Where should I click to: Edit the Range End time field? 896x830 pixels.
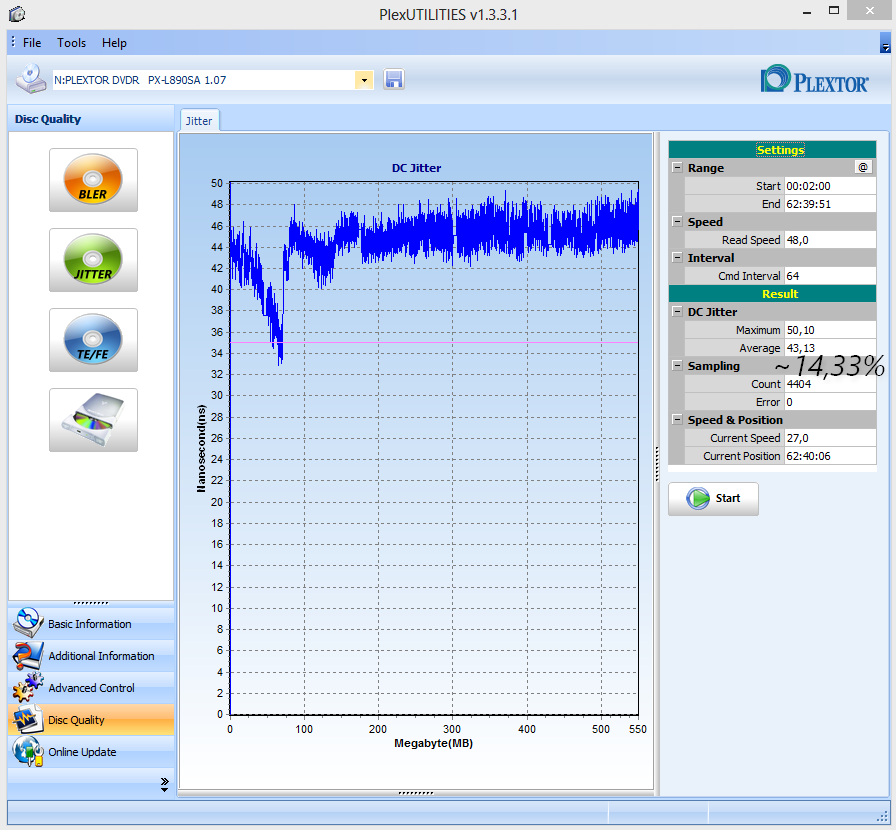(x=830, y=204)
